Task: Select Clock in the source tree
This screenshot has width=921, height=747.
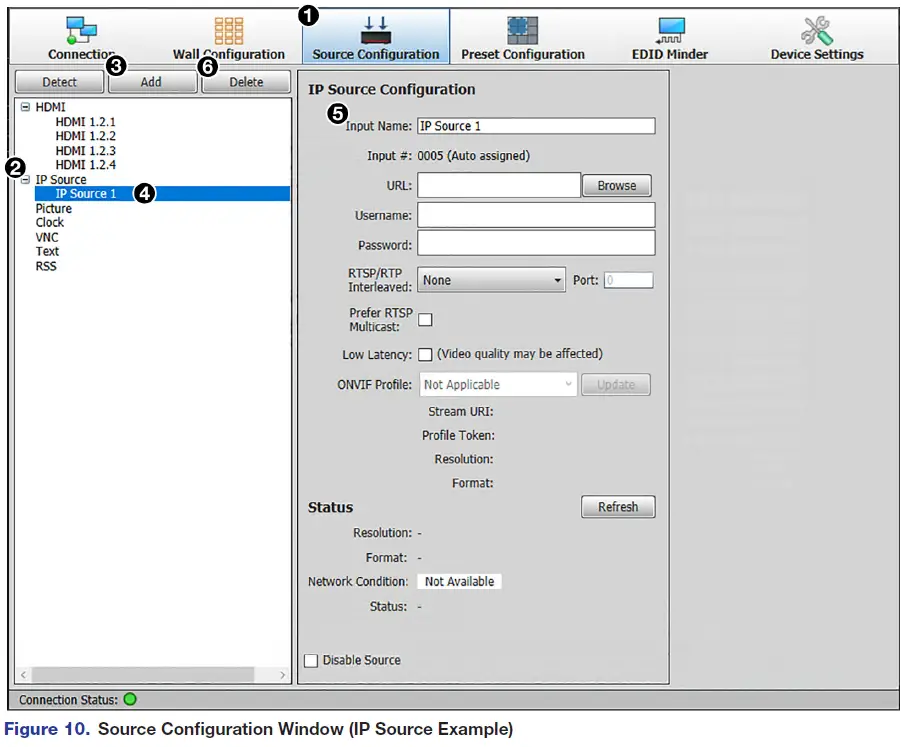Action: click(49, 223)
